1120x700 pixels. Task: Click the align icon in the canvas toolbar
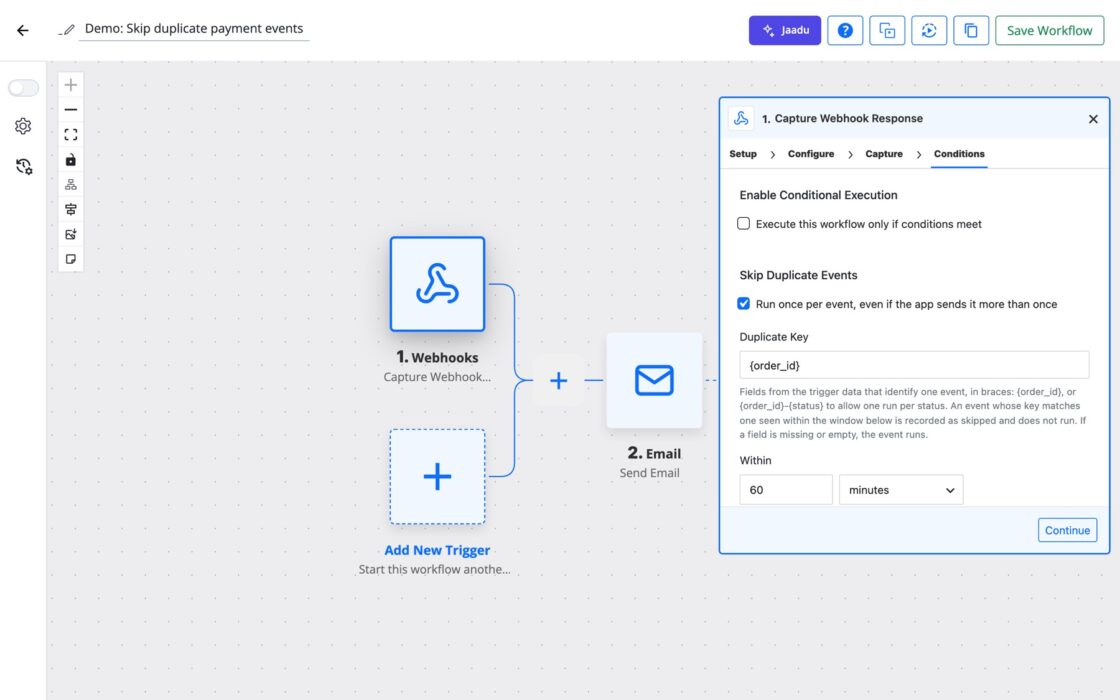tap(71, 209)
